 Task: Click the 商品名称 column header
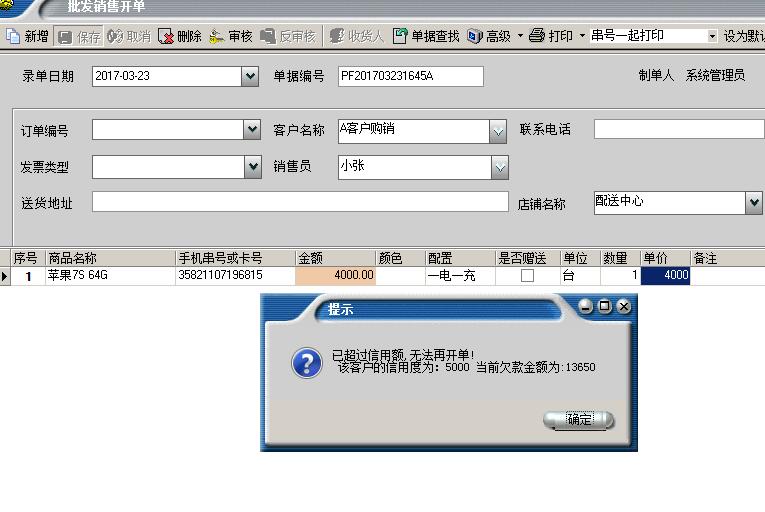[110, 258]
